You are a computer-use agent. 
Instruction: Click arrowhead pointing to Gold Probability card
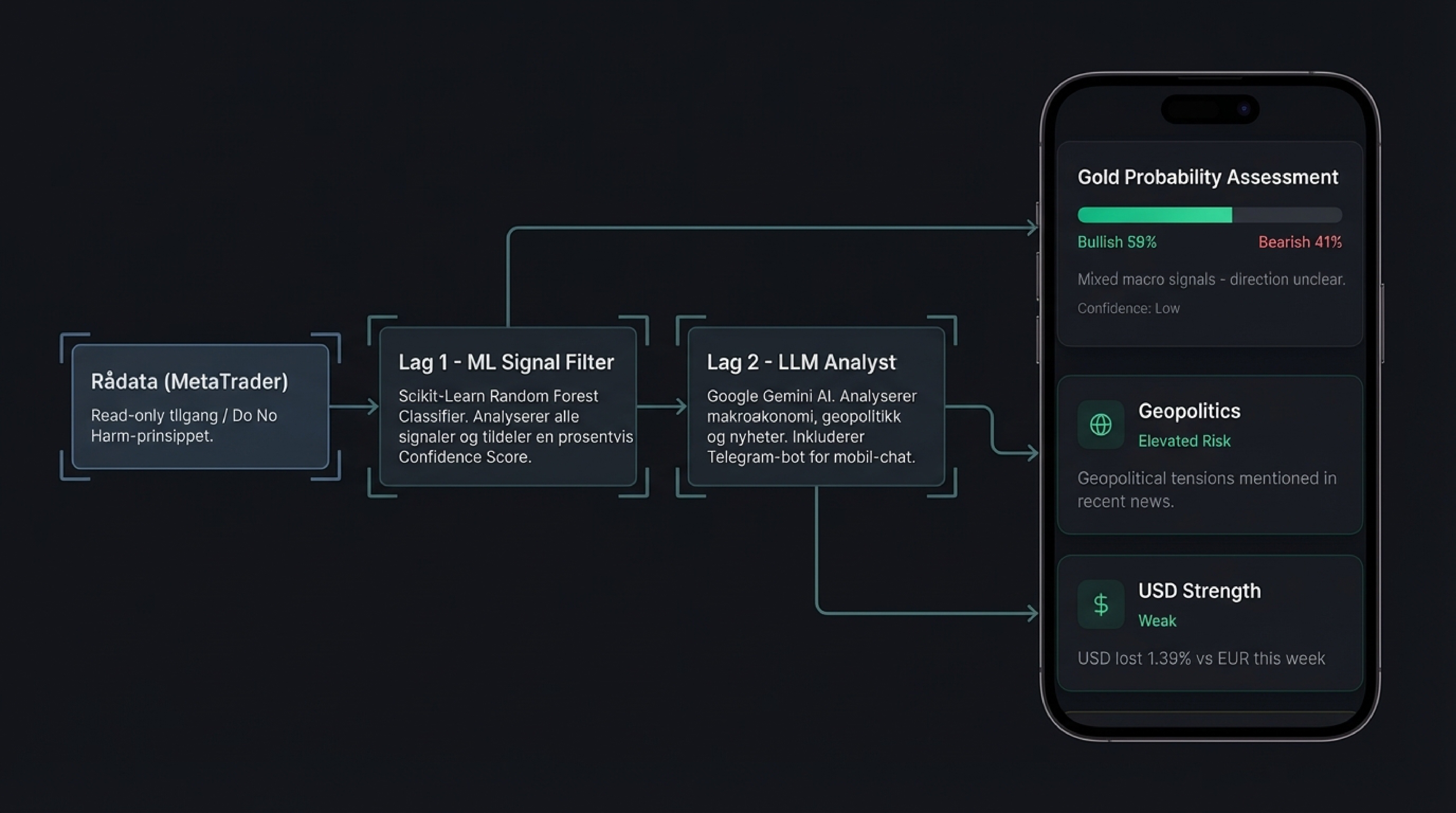click(1032, 228)
